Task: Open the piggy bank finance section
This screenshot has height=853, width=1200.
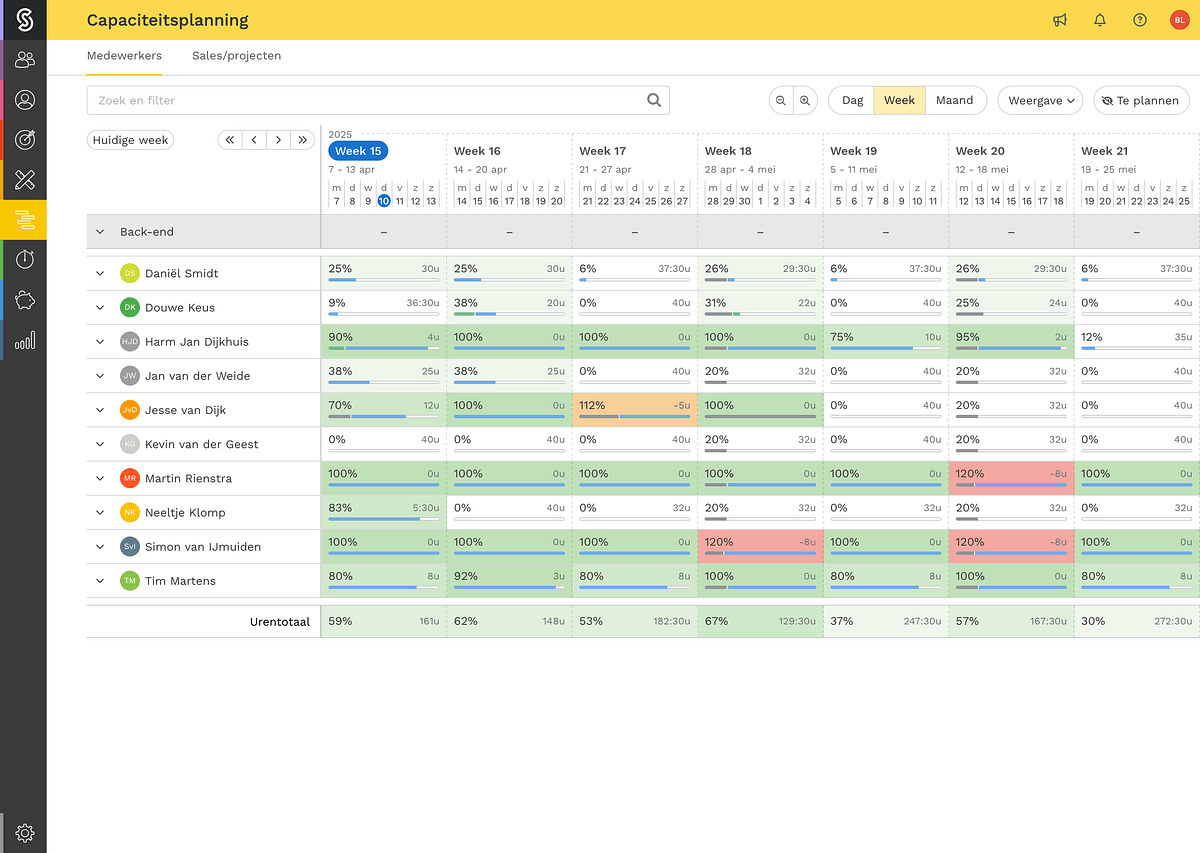Action: [25, 299]
